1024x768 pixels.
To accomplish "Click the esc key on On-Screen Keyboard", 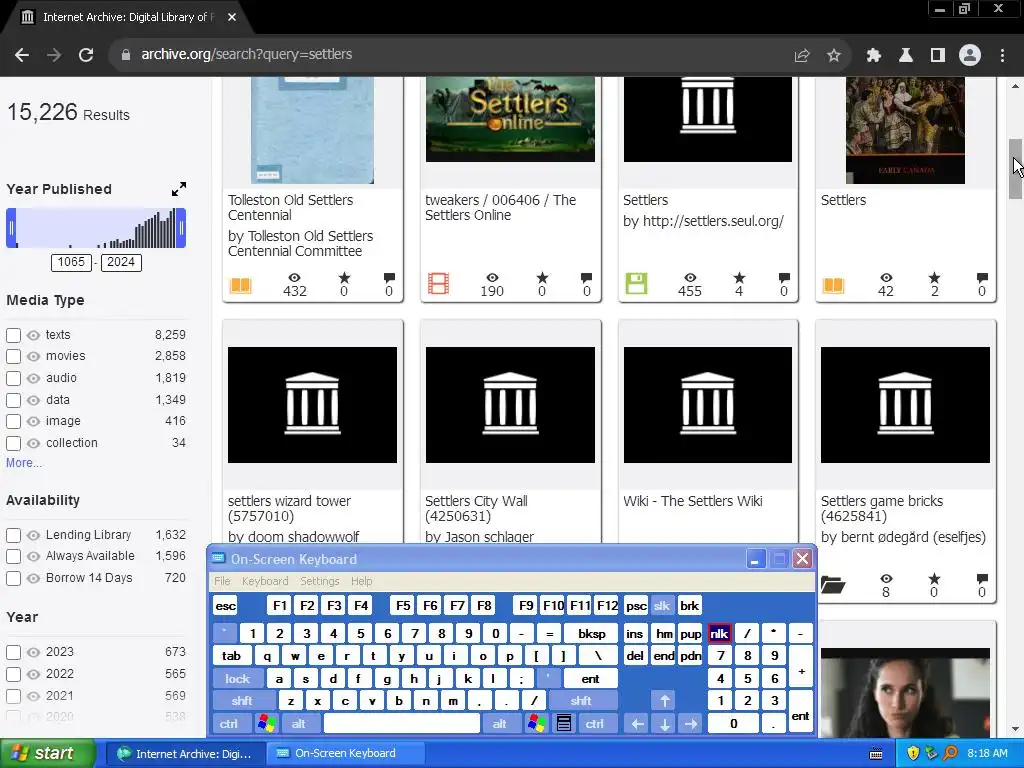I will [225, 605].
